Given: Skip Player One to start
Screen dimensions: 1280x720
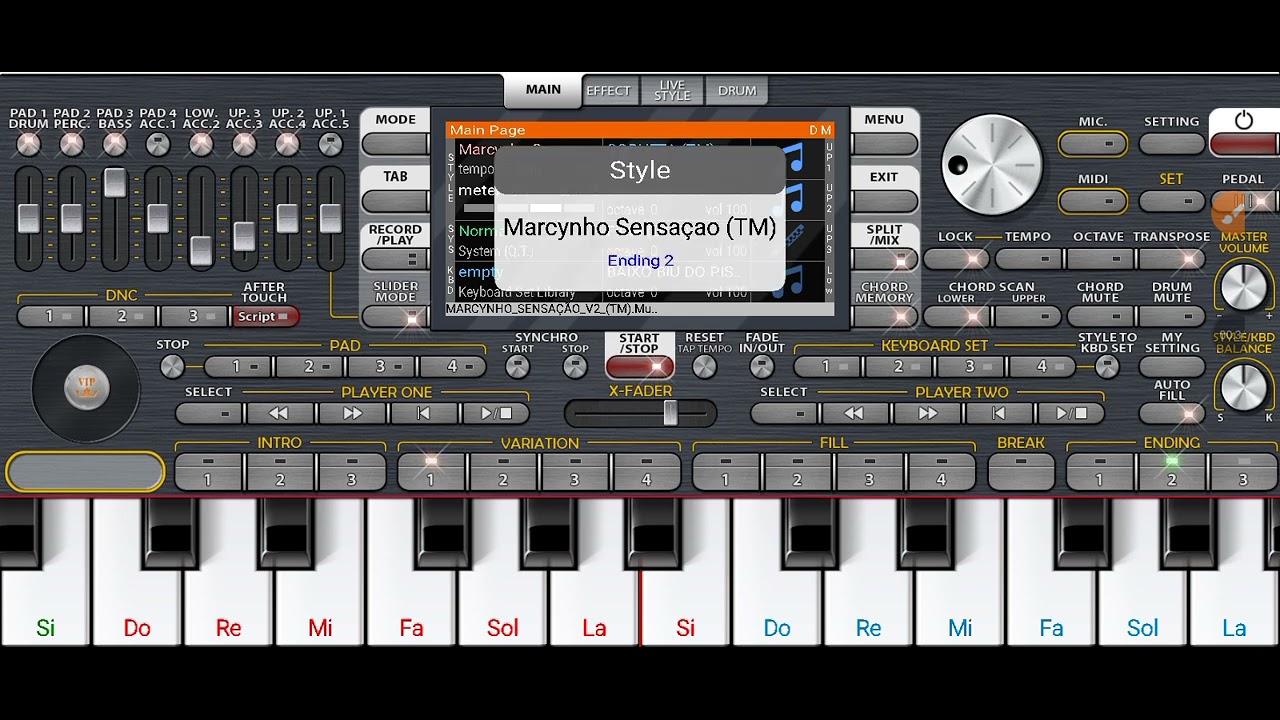Looking at the screenshot, I should coord(424,413).
